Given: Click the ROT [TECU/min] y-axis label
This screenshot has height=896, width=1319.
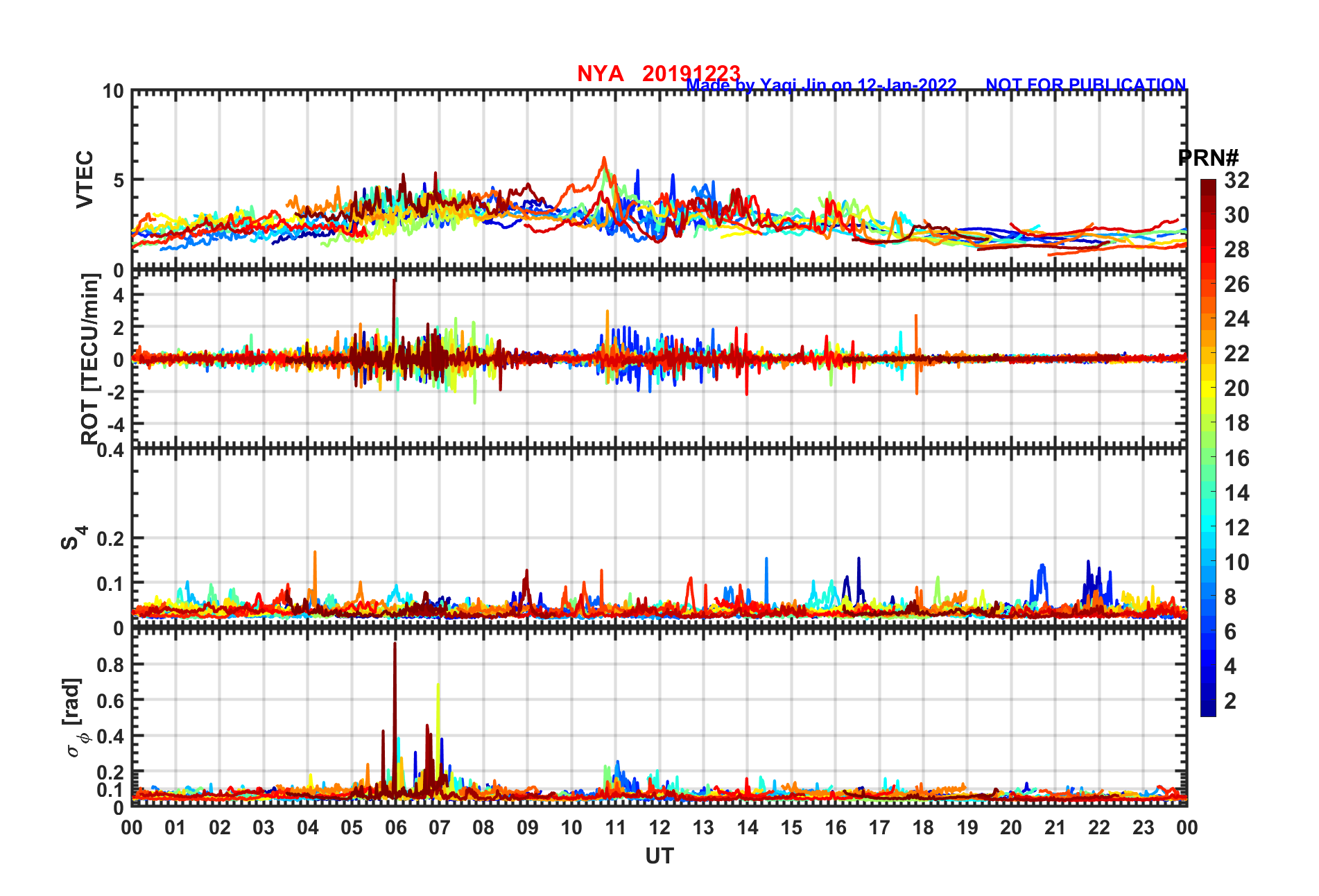Looking at the screenshot, I should (x=90, y=359).
